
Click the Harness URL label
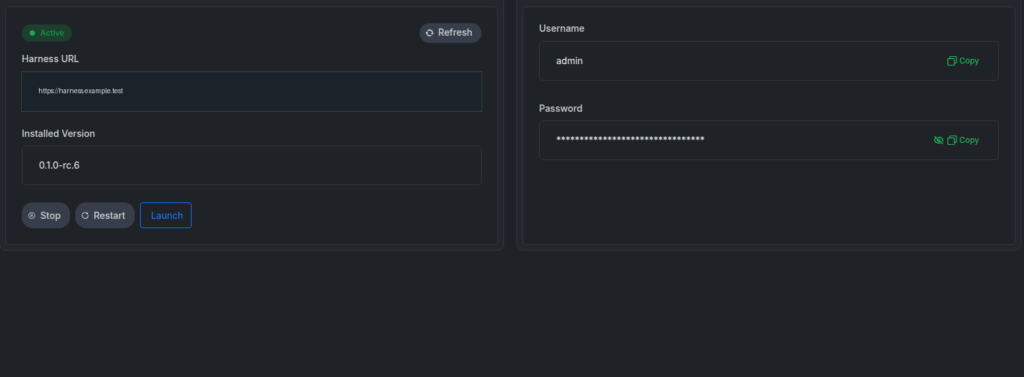pyautogui.click(x=50, y=59)
